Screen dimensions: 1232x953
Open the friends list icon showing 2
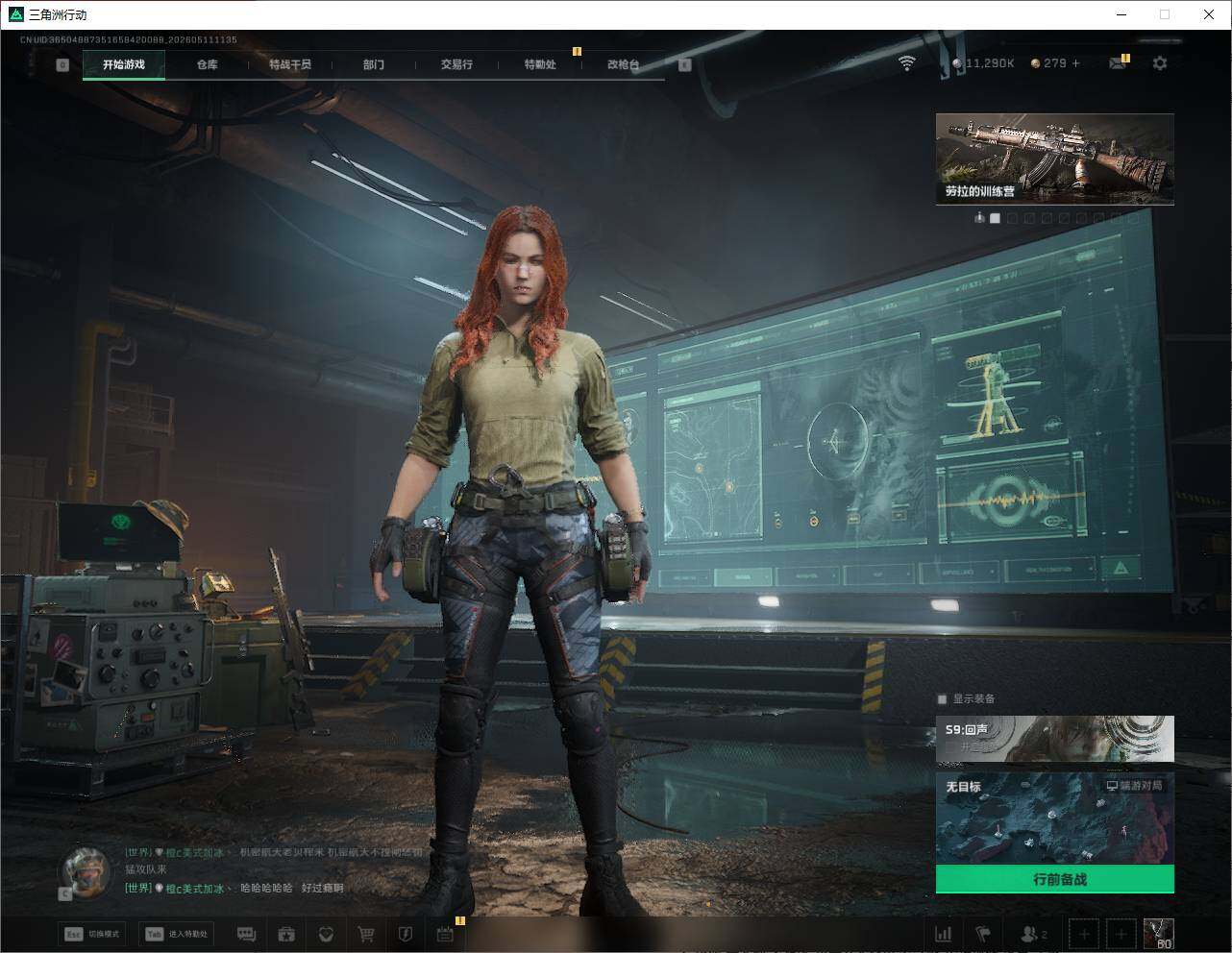(x=1034, y=934)
